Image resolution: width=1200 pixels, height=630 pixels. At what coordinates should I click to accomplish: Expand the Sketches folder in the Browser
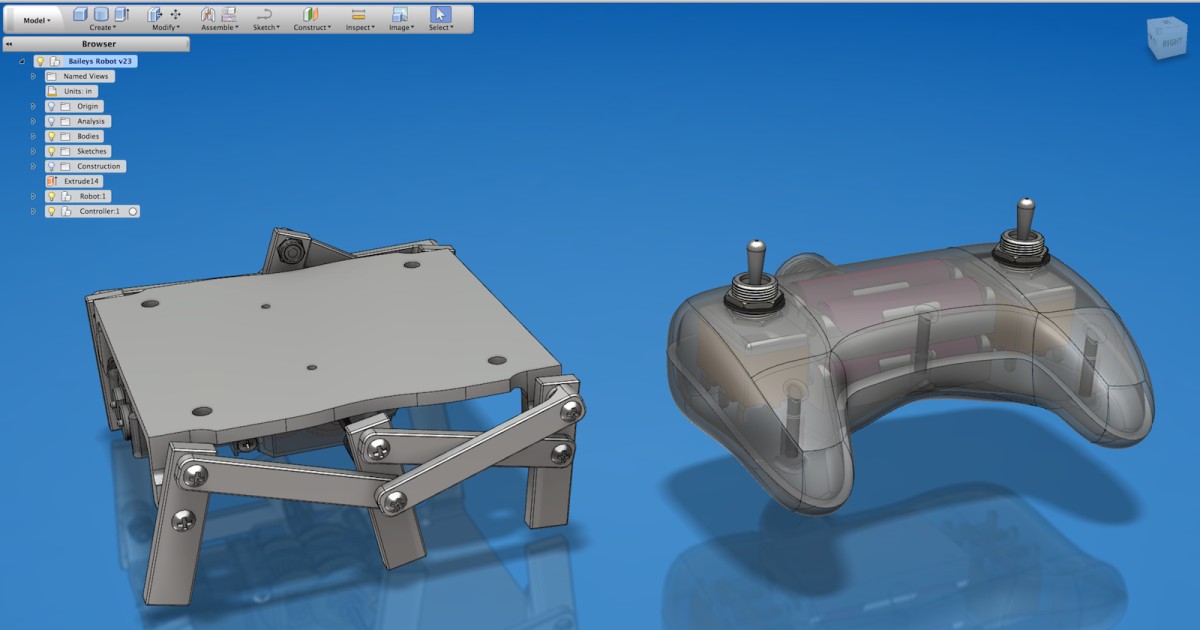[33, 151]
